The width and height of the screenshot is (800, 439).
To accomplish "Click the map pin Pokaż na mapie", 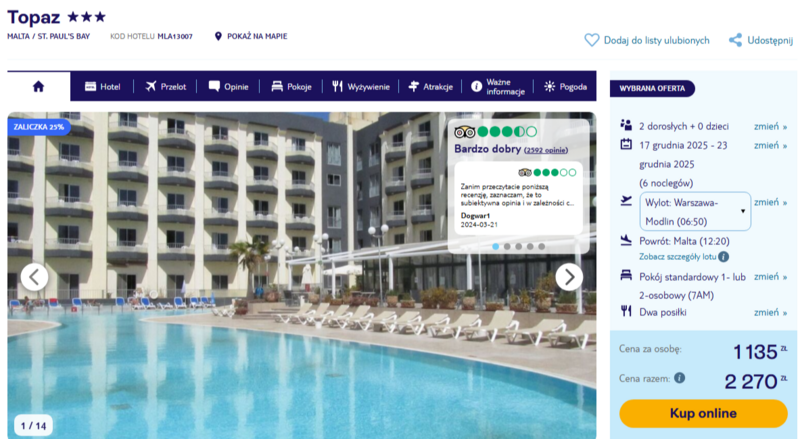I will 218,36.
